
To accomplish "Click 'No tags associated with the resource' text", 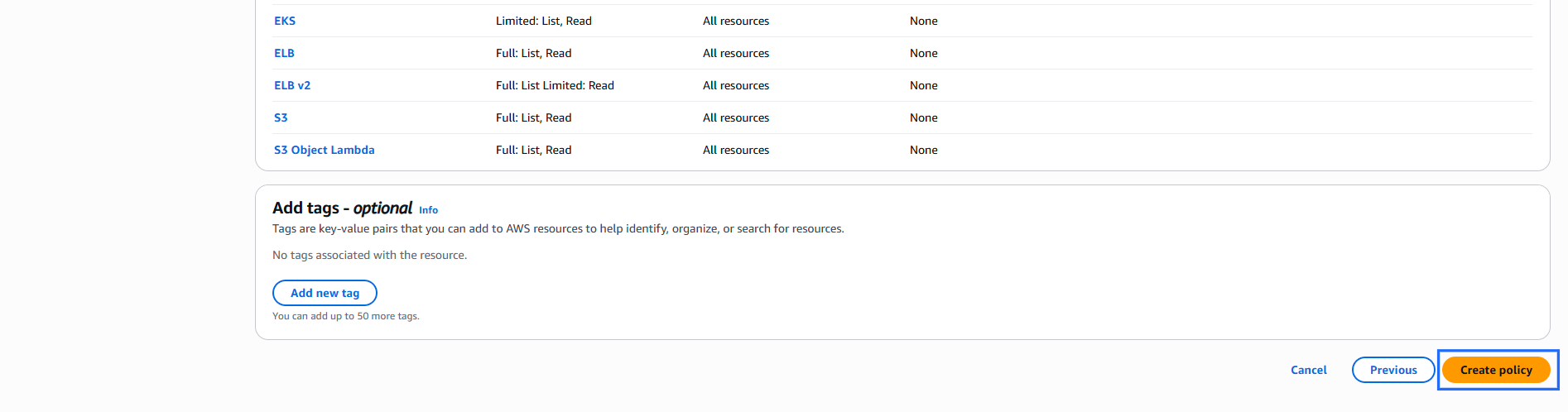I will point(369,255).
